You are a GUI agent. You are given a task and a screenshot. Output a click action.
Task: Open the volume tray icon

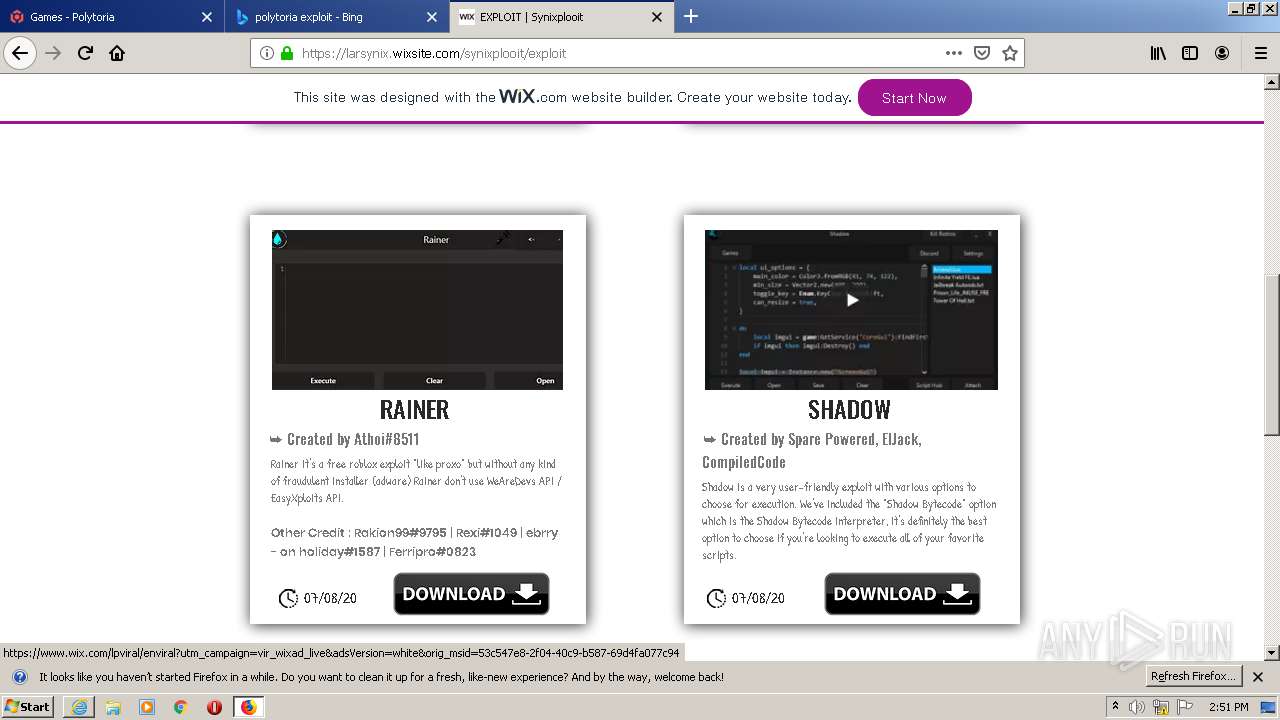click(1137, 707)
